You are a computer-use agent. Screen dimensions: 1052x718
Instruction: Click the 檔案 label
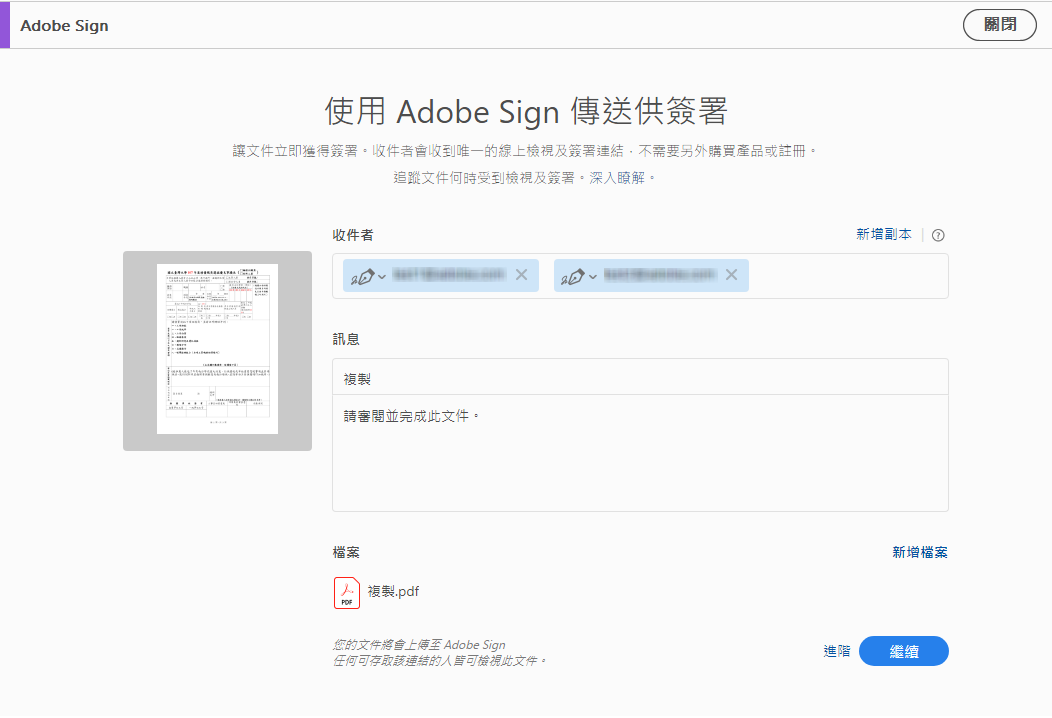[346, 552]
